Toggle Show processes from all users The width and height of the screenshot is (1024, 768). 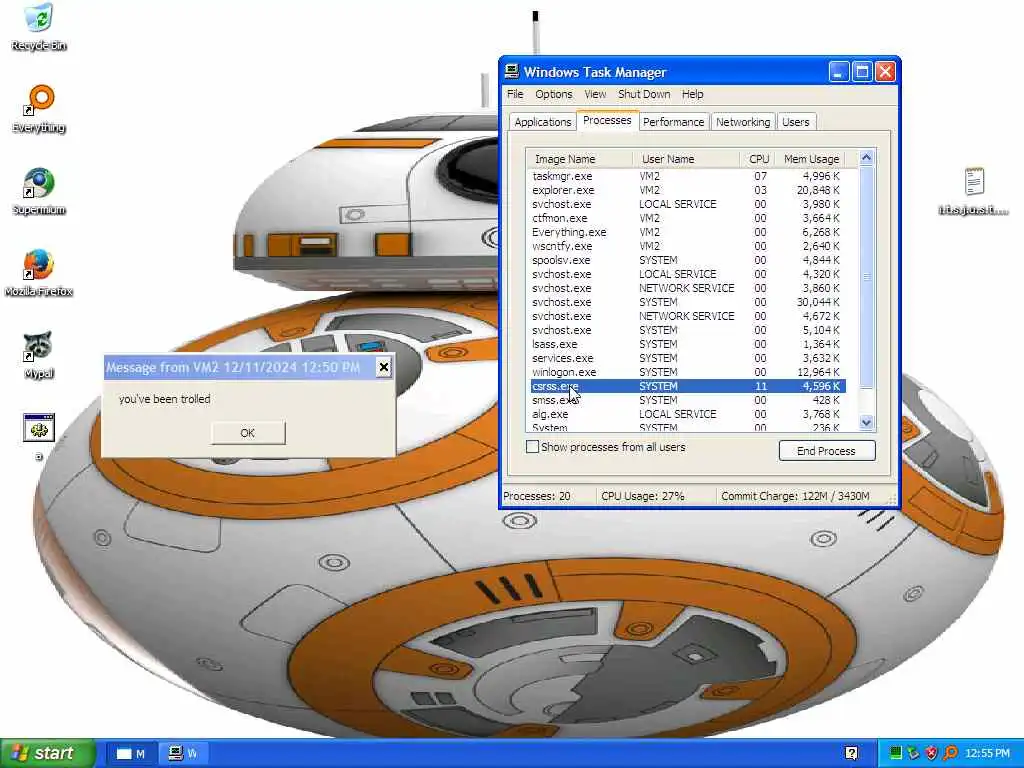coord(533,447)
